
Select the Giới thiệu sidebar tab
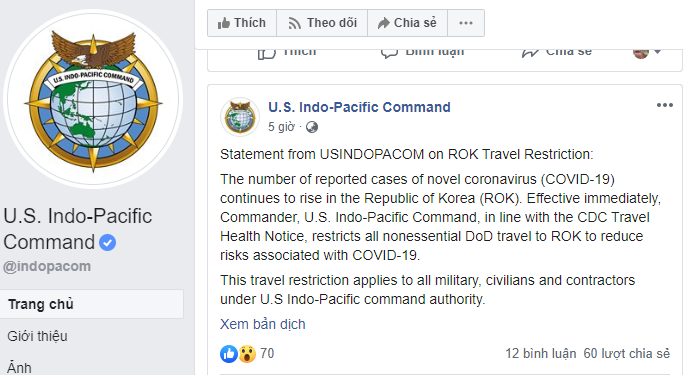(37, 336)
